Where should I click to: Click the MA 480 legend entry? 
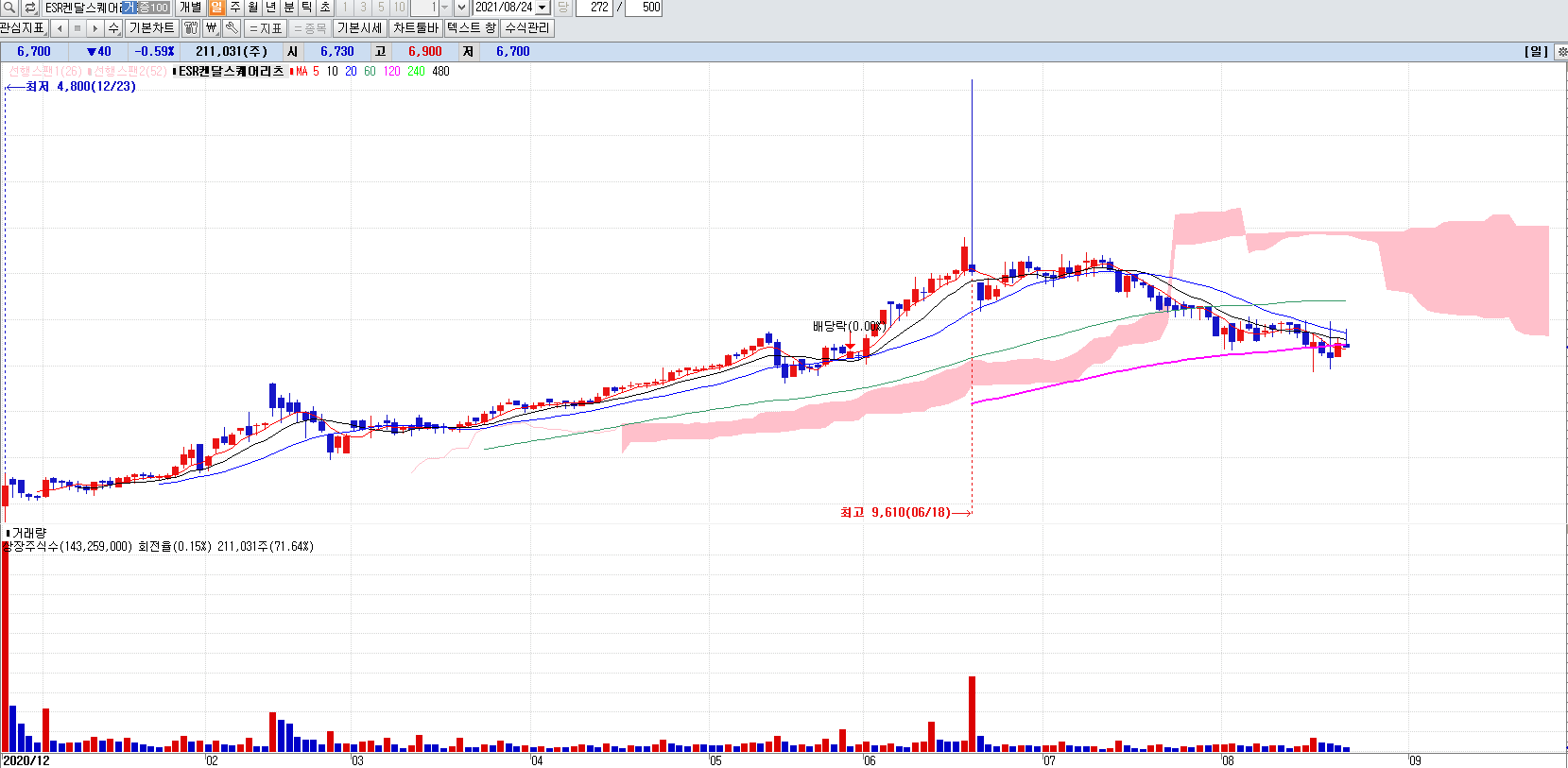[x=440, y=71]
